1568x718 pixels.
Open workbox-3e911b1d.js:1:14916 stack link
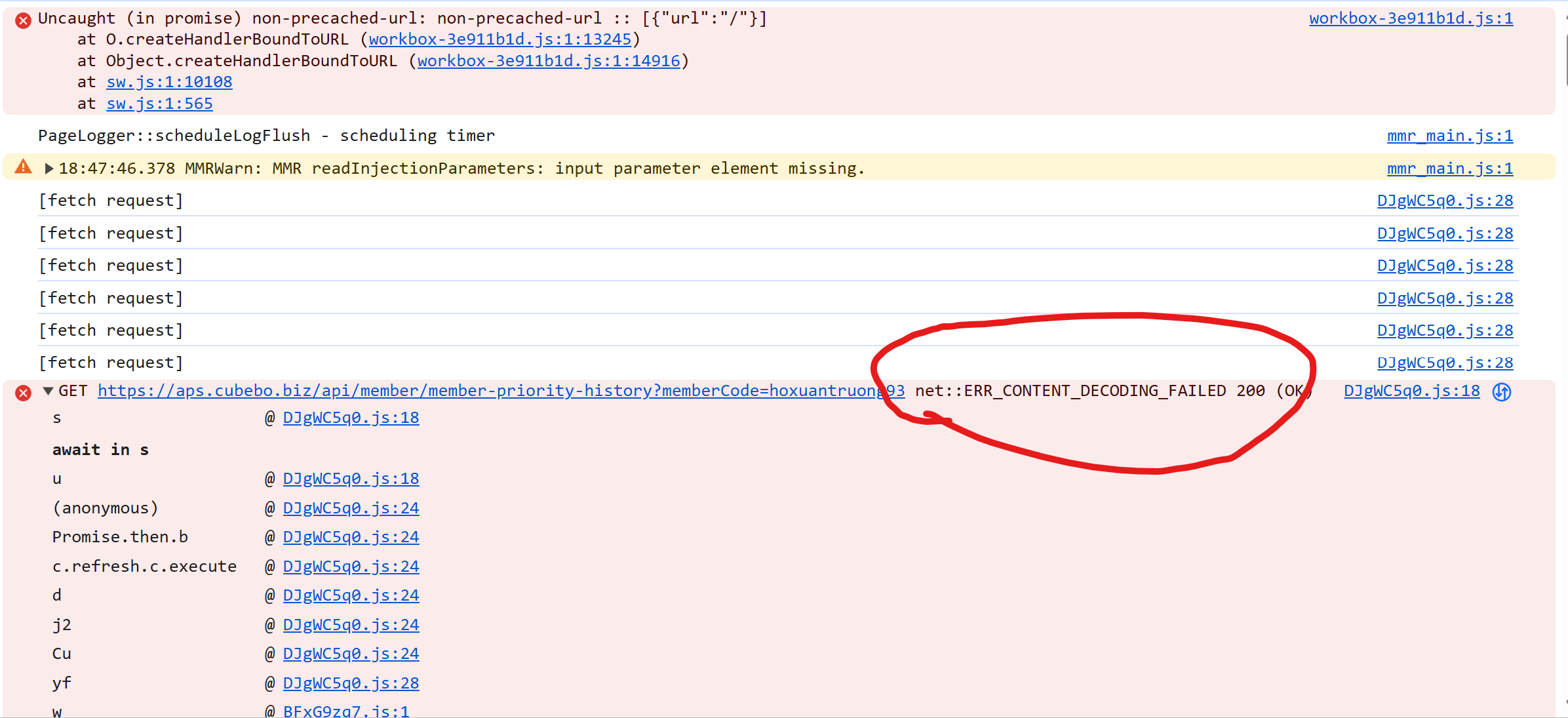point(549,61)
